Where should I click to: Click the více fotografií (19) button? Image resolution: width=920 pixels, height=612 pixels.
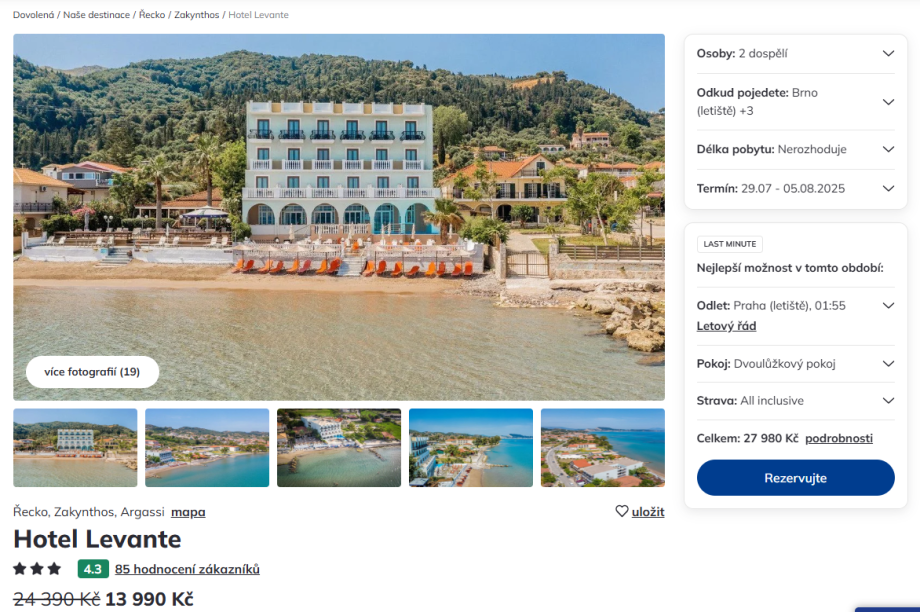92,372
